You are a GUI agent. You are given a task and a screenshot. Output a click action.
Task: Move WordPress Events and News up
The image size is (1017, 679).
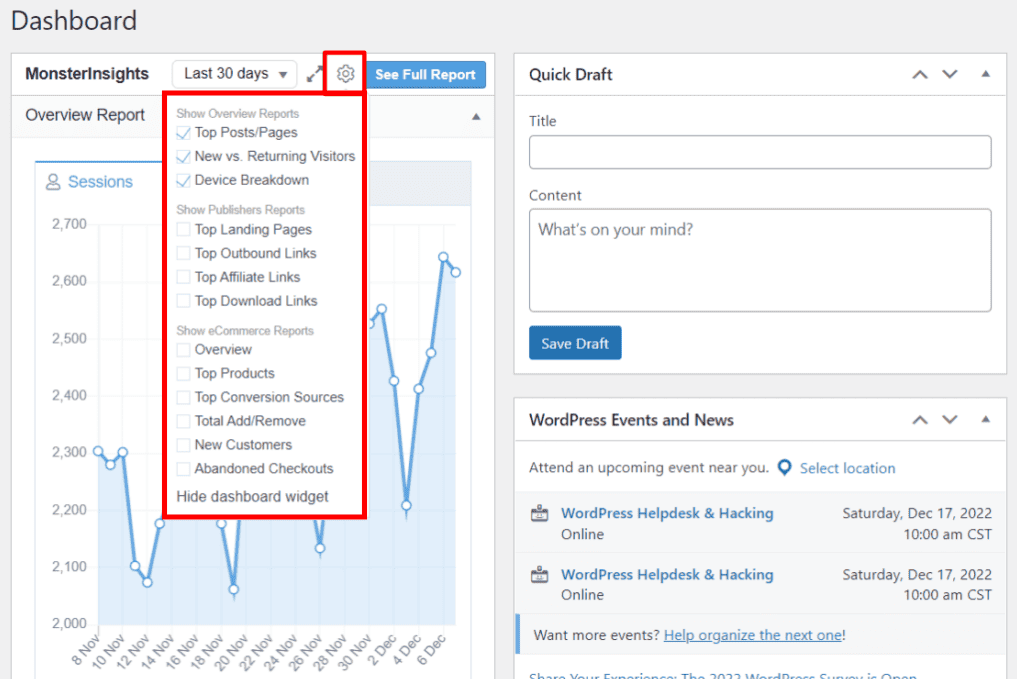[920, 420]
